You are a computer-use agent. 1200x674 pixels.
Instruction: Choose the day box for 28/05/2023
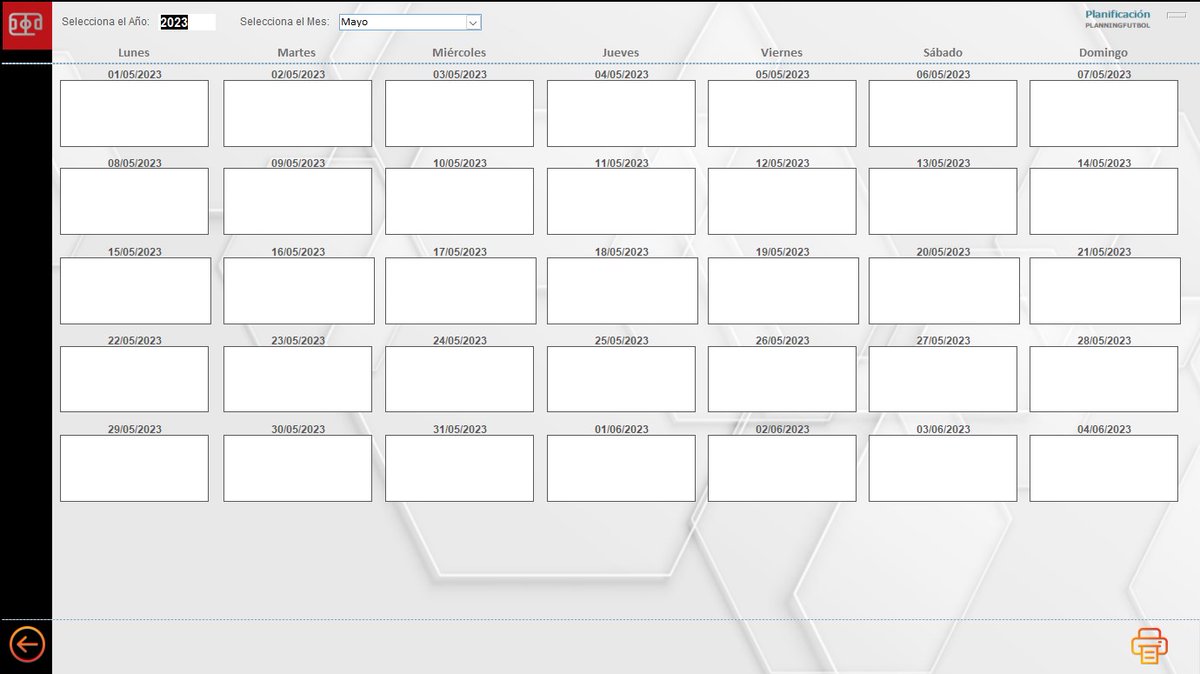tap(1104, 379)
